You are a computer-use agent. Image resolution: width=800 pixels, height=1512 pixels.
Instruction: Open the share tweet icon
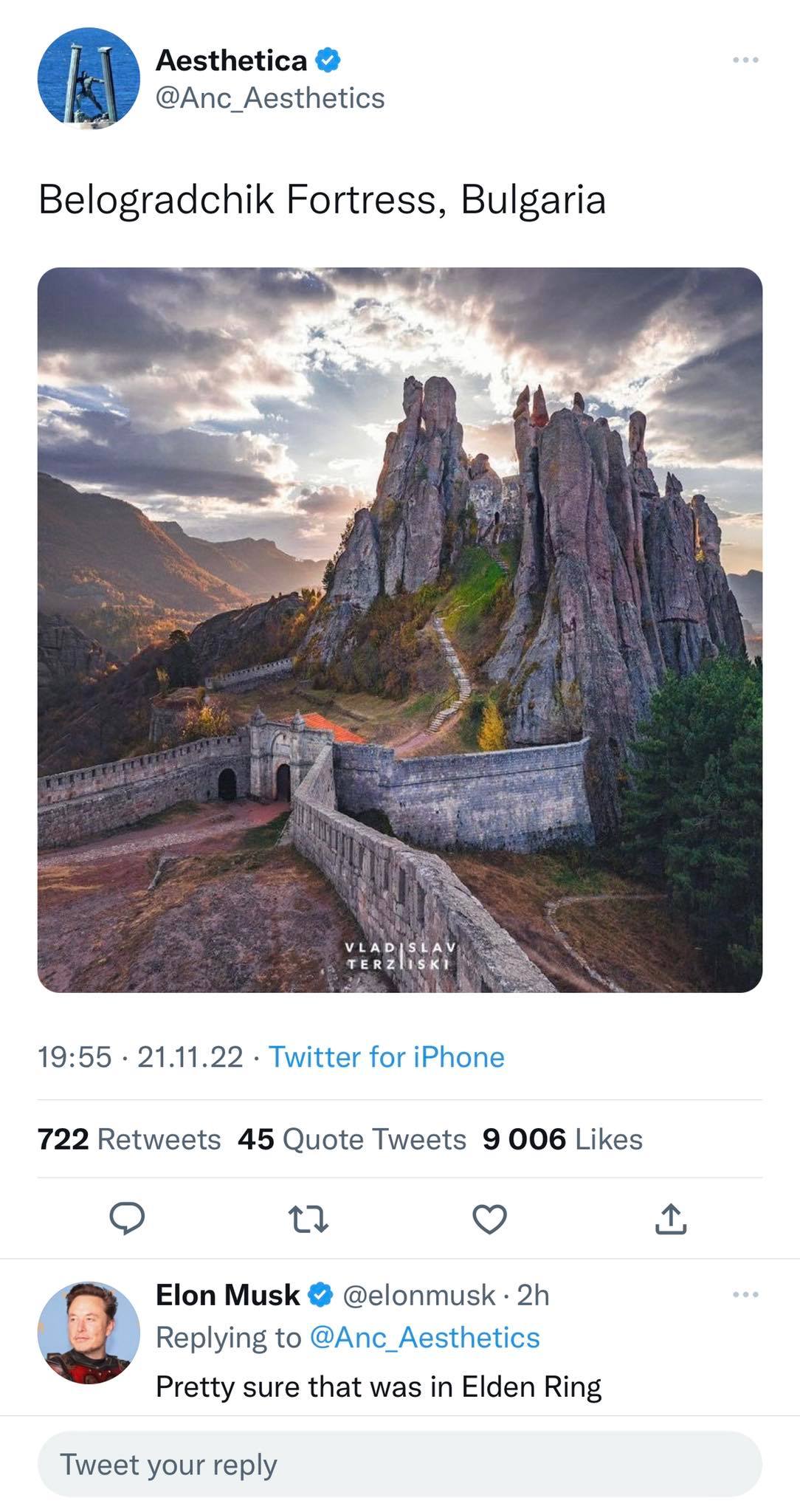(x=670, y=1219)
